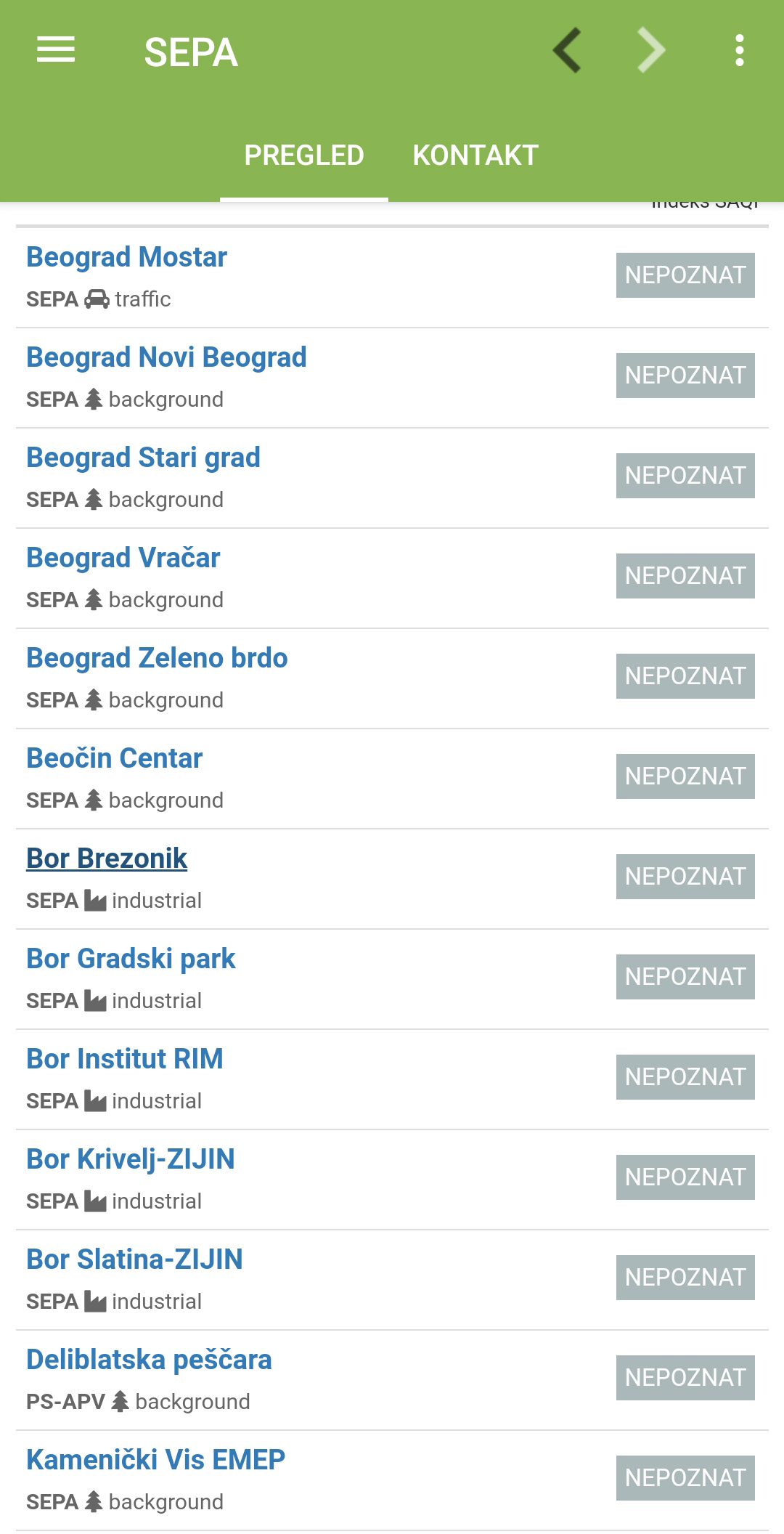Click the factory icon under Bor Slatina-ZIJIN
This screenshot has height=1534, width=784.
95,1302
